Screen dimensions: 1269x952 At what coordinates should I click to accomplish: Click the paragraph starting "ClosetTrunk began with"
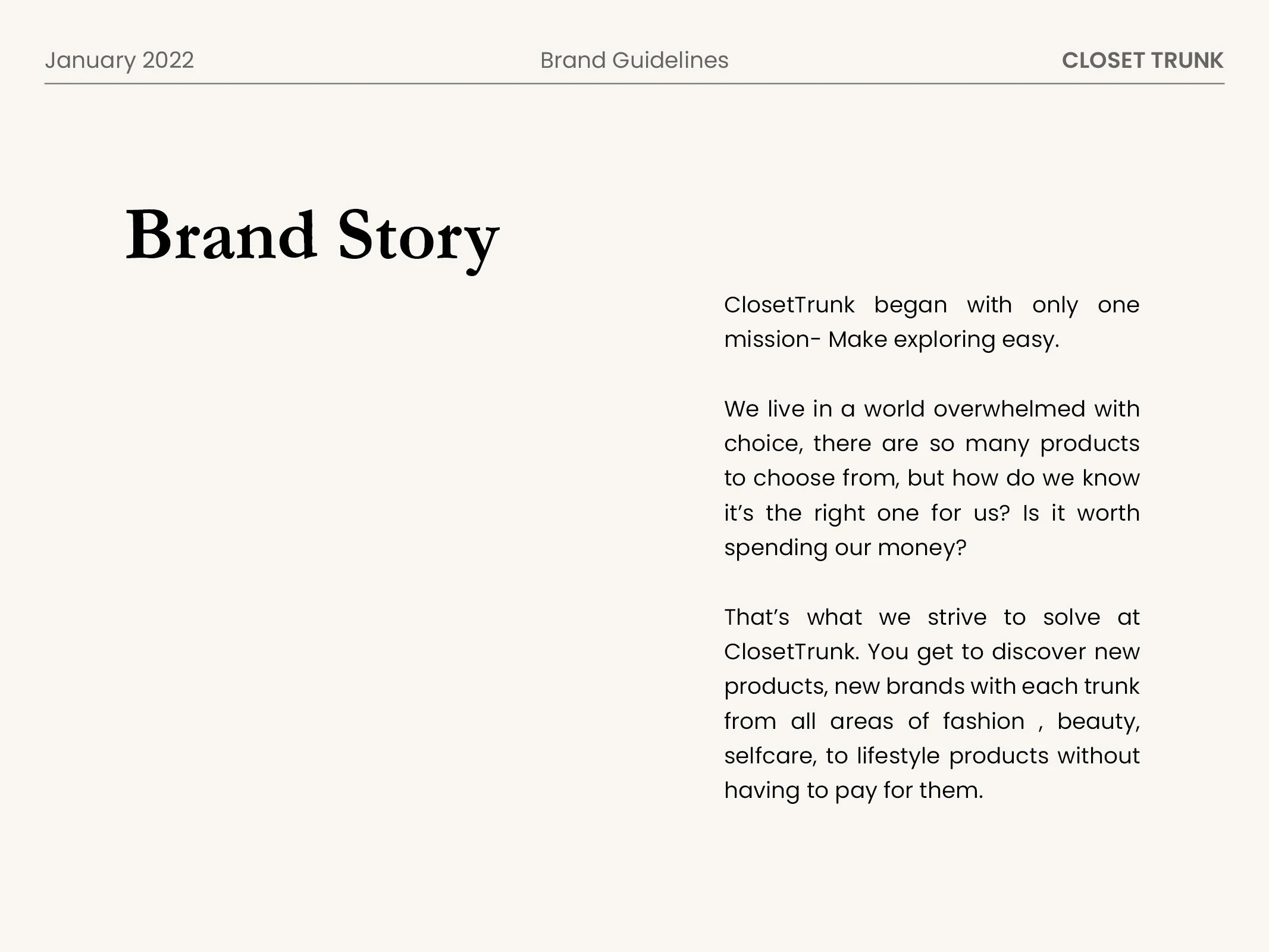pos(931,322)
